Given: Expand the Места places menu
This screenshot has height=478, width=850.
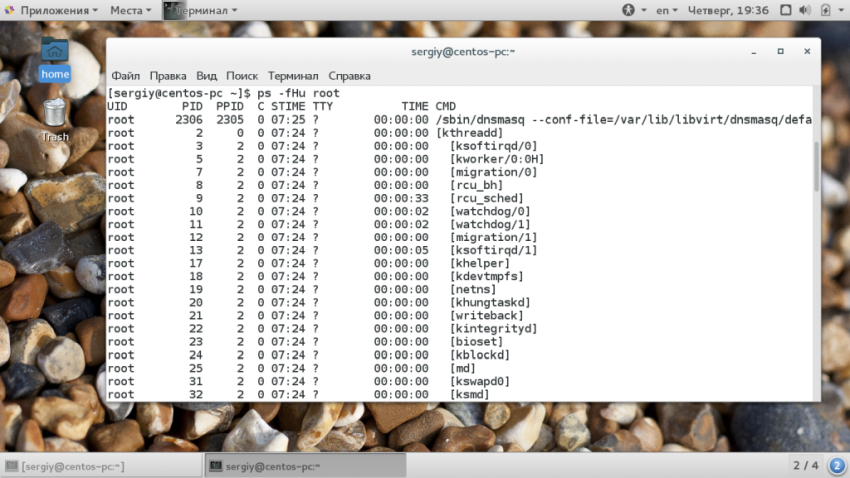Looking at the screenshot, I should [131, 10].
